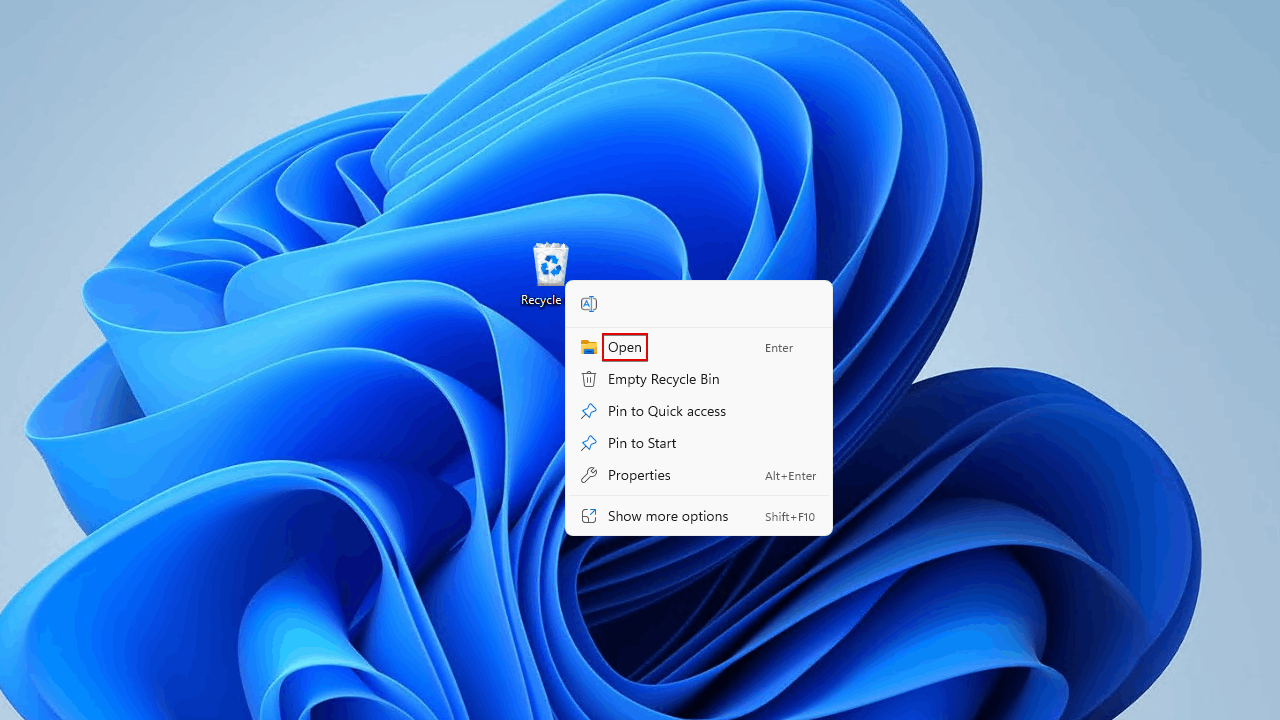
Task: Click the Rename icon in context menu
Action: 589,304
